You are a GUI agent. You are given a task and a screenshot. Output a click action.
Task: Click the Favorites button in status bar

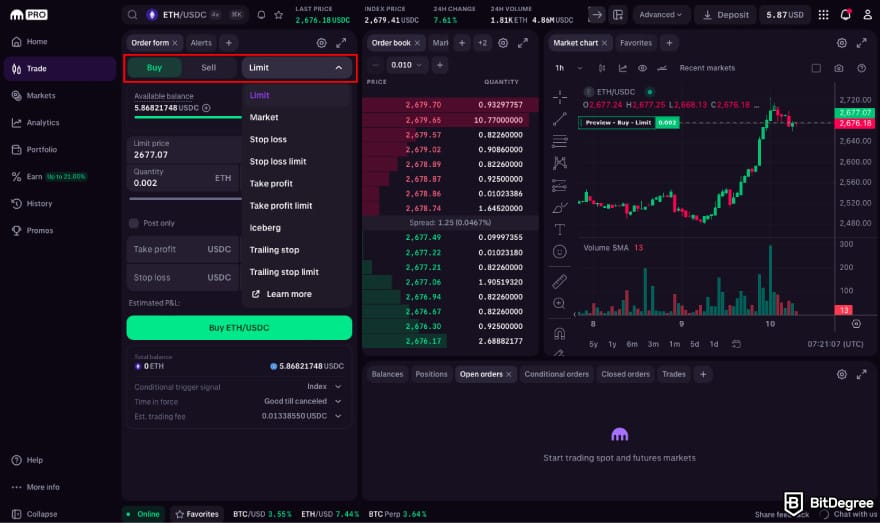click(197, 514)
